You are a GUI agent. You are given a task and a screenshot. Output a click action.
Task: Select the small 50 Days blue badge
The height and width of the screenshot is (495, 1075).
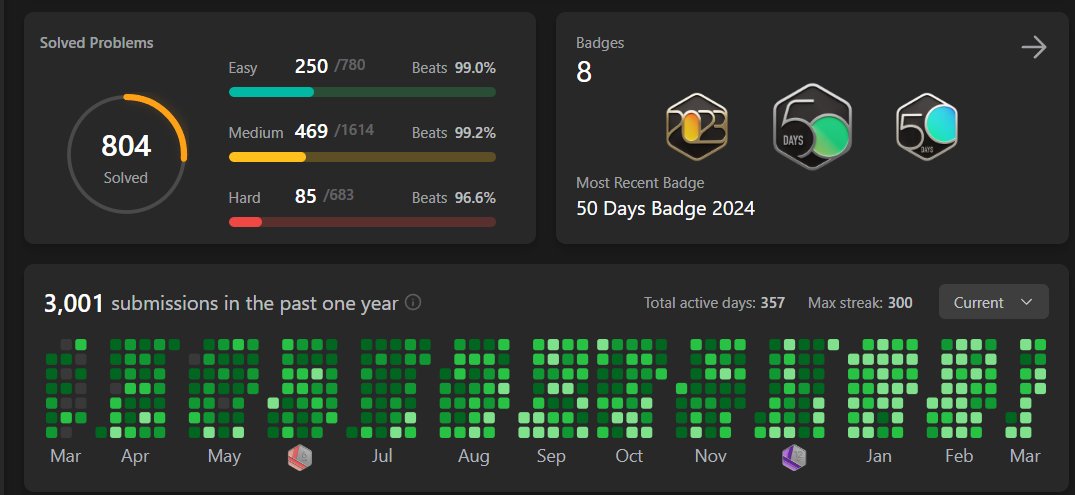pyautogui.click(x=927, y=127)
